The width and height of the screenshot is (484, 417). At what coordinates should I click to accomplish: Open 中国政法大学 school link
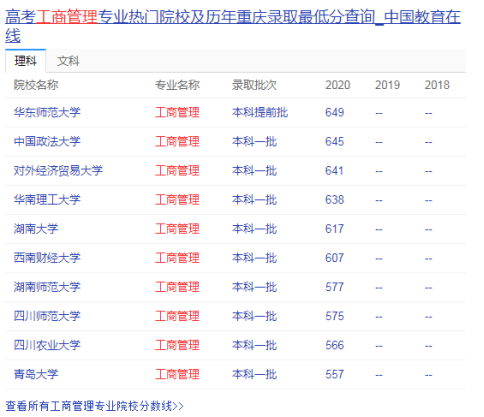47,141
